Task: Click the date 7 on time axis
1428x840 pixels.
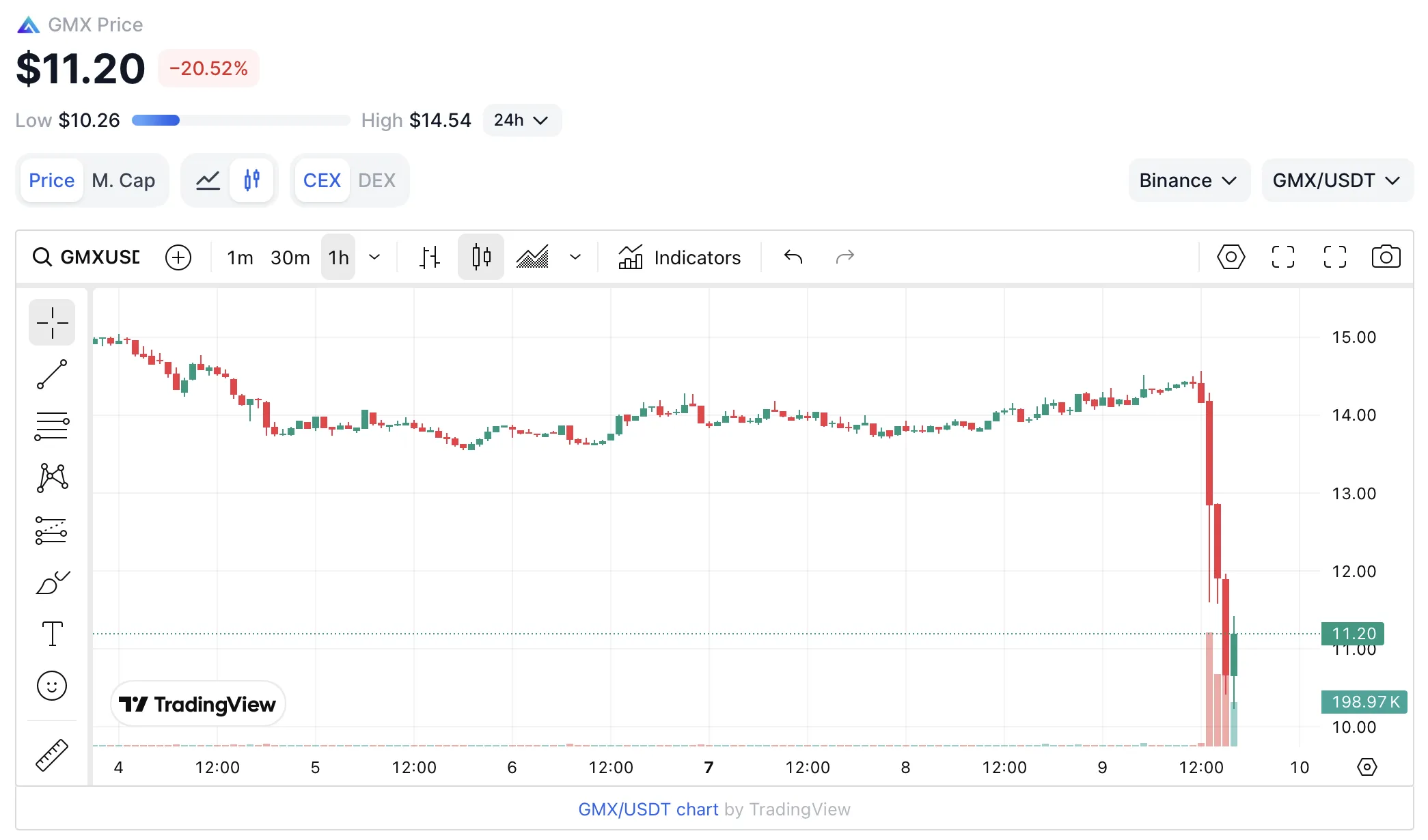Action: tap(709, 768)
